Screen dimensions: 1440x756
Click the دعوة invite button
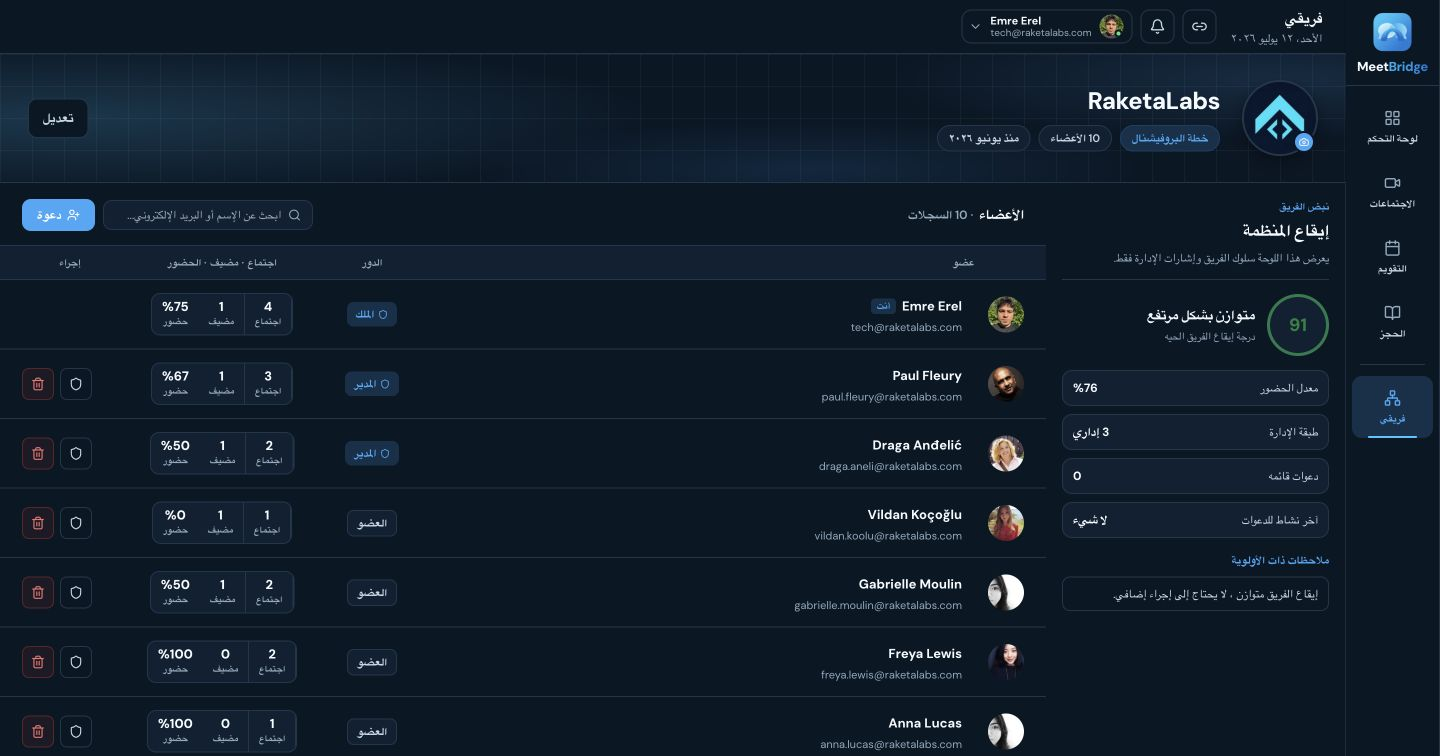pyautogui.click(x=58, y=215)
